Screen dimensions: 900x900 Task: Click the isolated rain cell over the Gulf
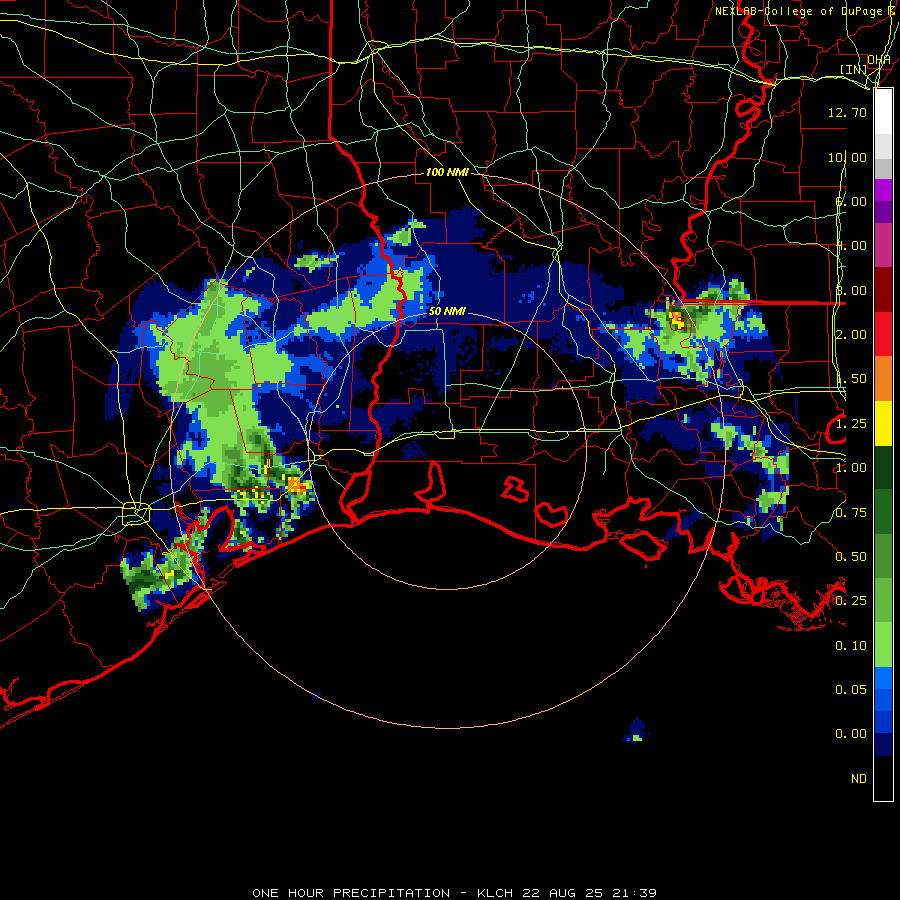click(635, 731)
